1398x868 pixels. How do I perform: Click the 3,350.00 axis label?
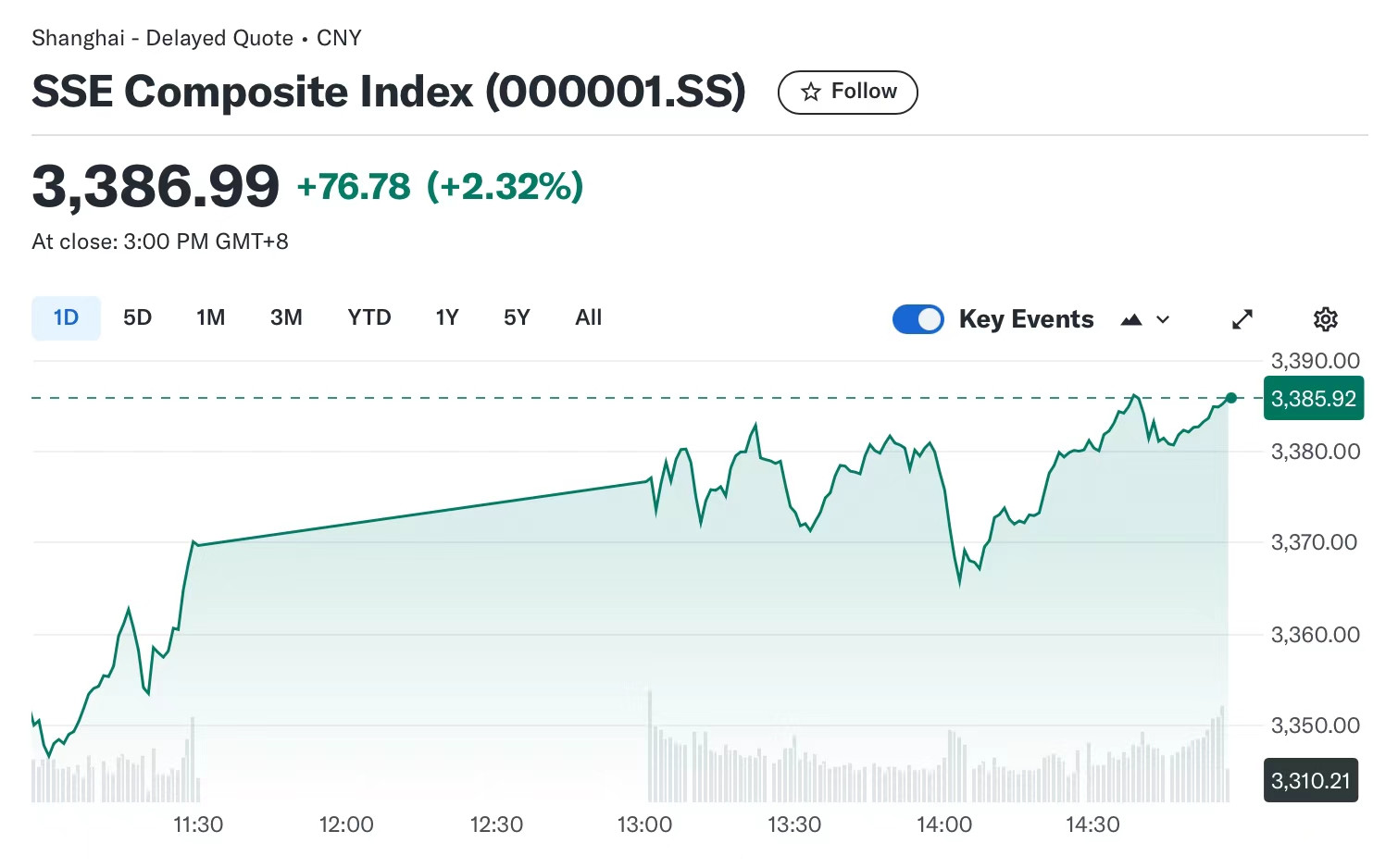pos(1316,725)
